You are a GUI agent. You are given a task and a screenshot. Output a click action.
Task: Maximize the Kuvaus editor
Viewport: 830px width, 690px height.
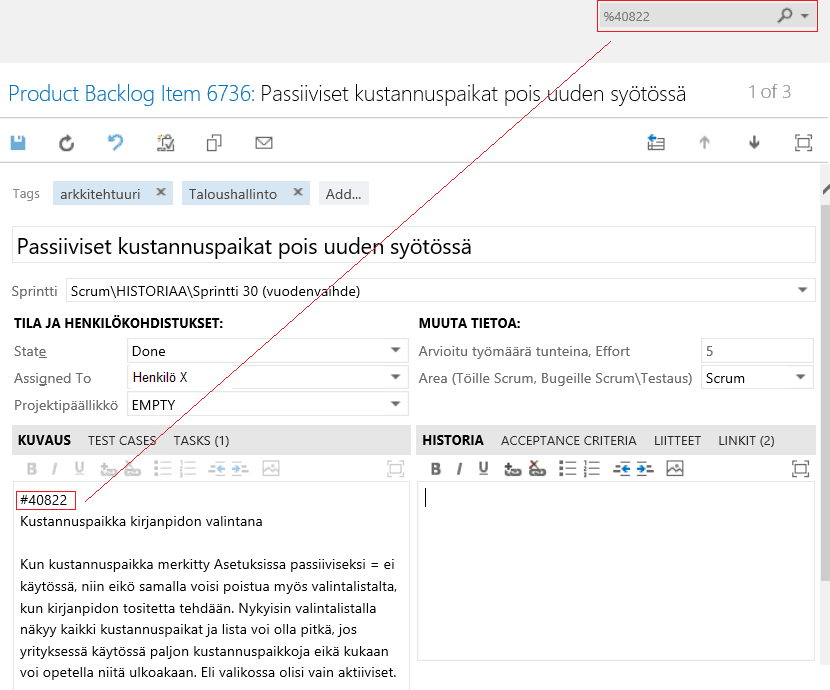(x=395, y=469)
